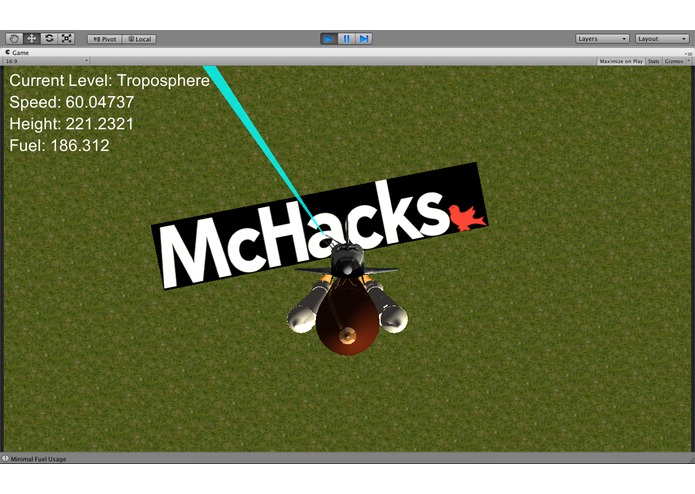Open the 16:9 aspect ratio dropdown
The height and width of the screenshot is (494, 695).
click(x=46, y=61)
